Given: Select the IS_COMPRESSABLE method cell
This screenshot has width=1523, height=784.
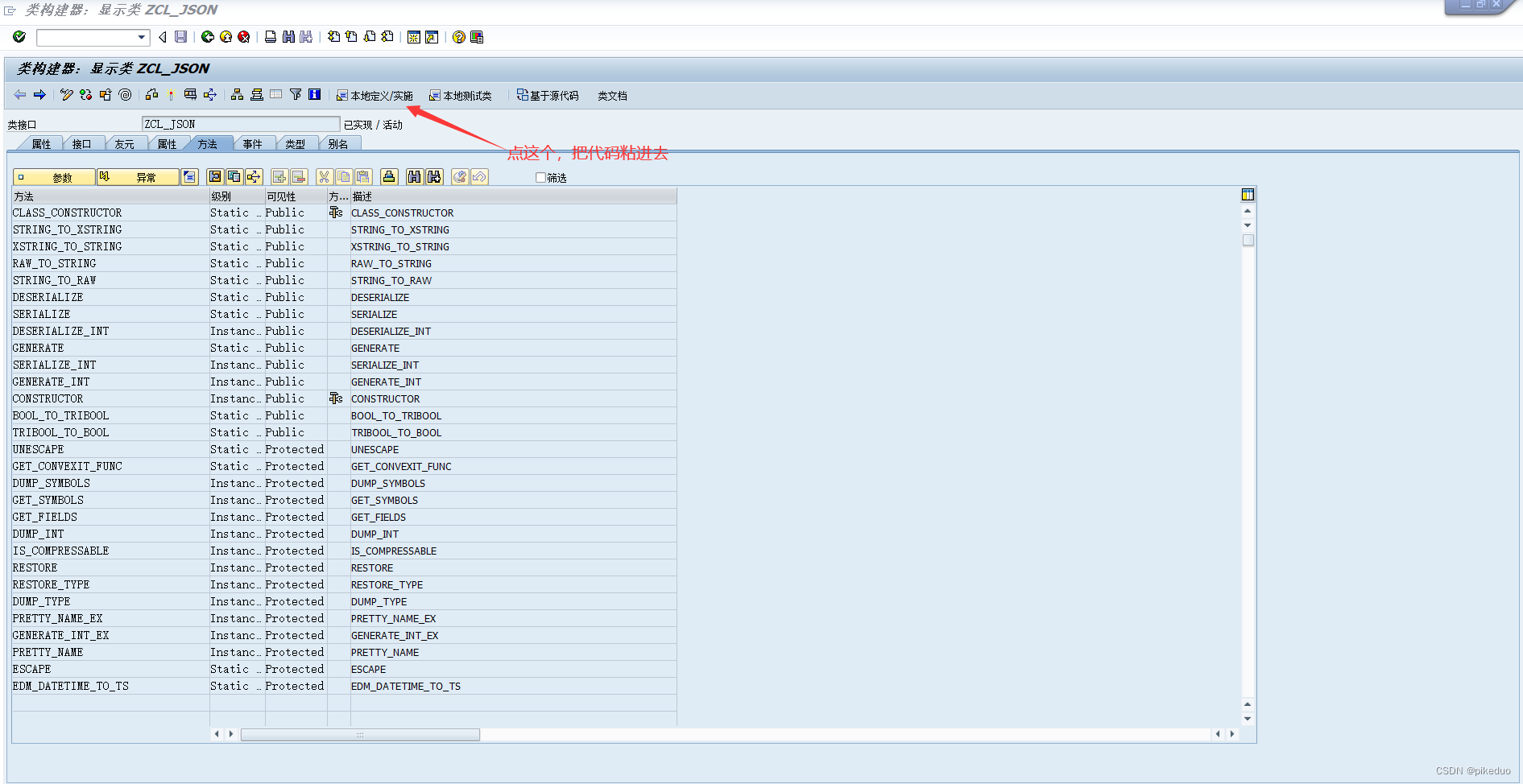Looking at the screenshot, I should [x=110, y=551].
